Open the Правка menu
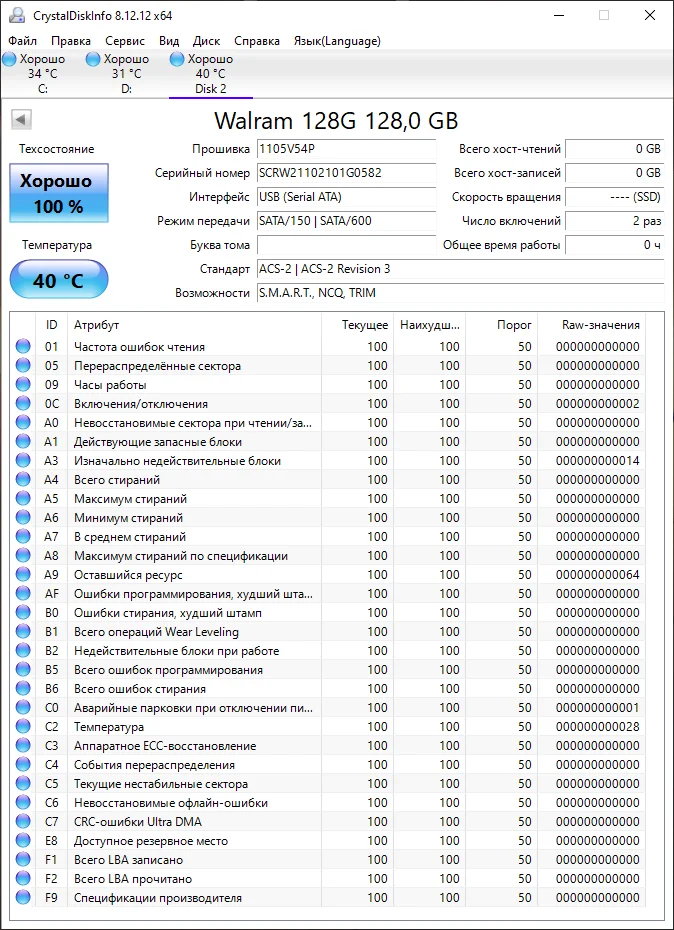This screenshot has width=674, height=930. 71,41
